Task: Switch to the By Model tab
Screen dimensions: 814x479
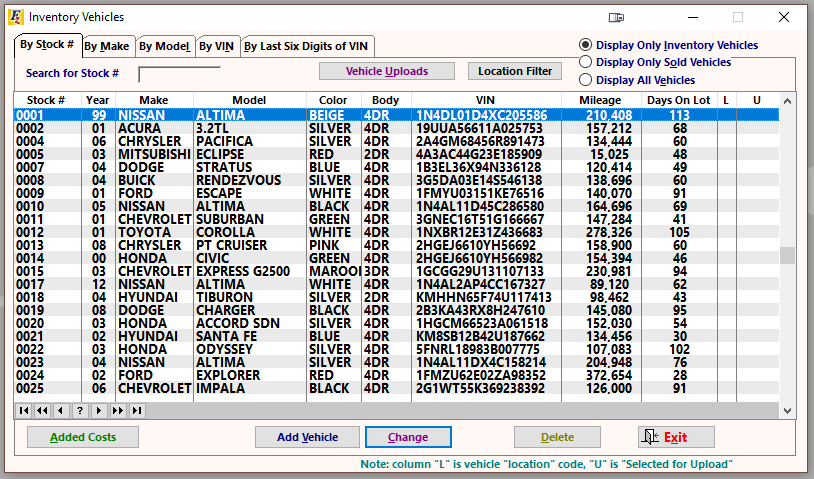Action: tap(165, 46)
